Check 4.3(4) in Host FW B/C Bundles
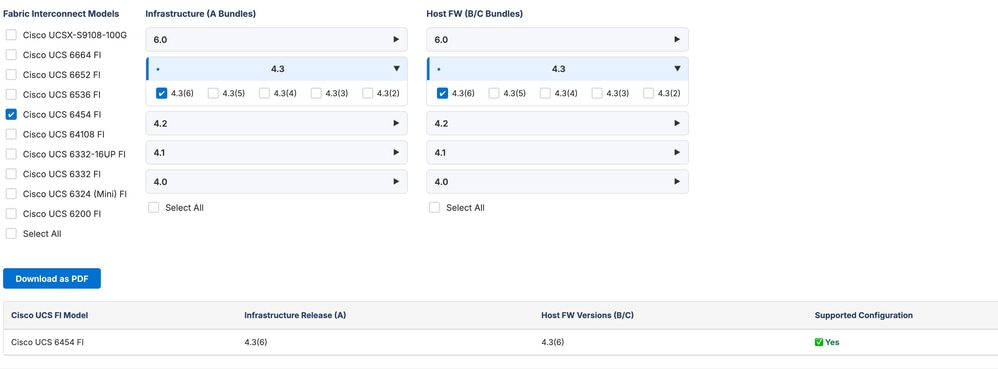The height and width of the screenshot is (370, 998). pyautogui.click(x=545, y=94)
